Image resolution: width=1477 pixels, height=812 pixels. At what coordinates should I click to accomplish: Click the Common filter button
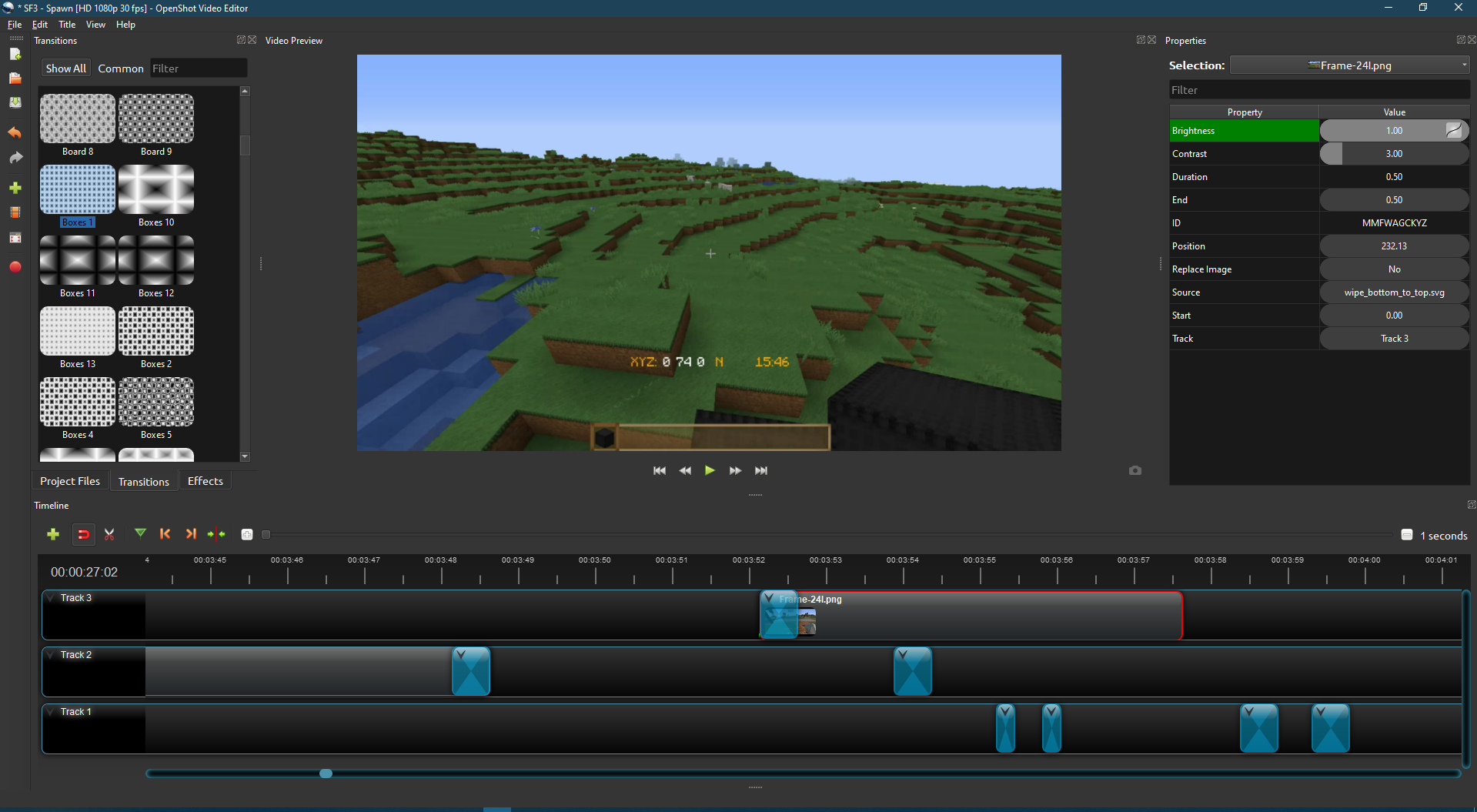pos(121,69)
